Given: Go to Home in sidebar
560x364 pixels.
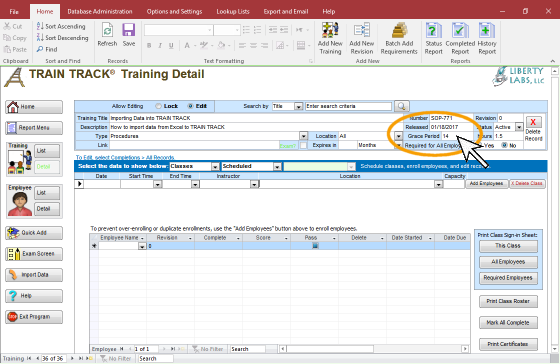Looking at the screenshot, I should coord(34,107).
